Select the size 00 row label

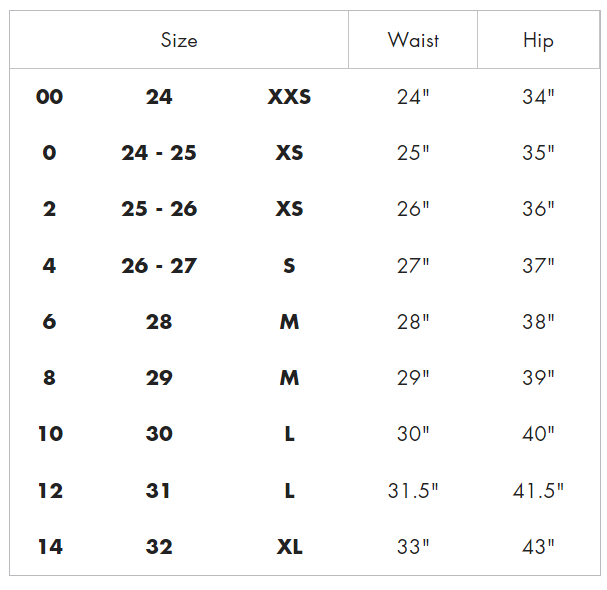pos(50,96)
